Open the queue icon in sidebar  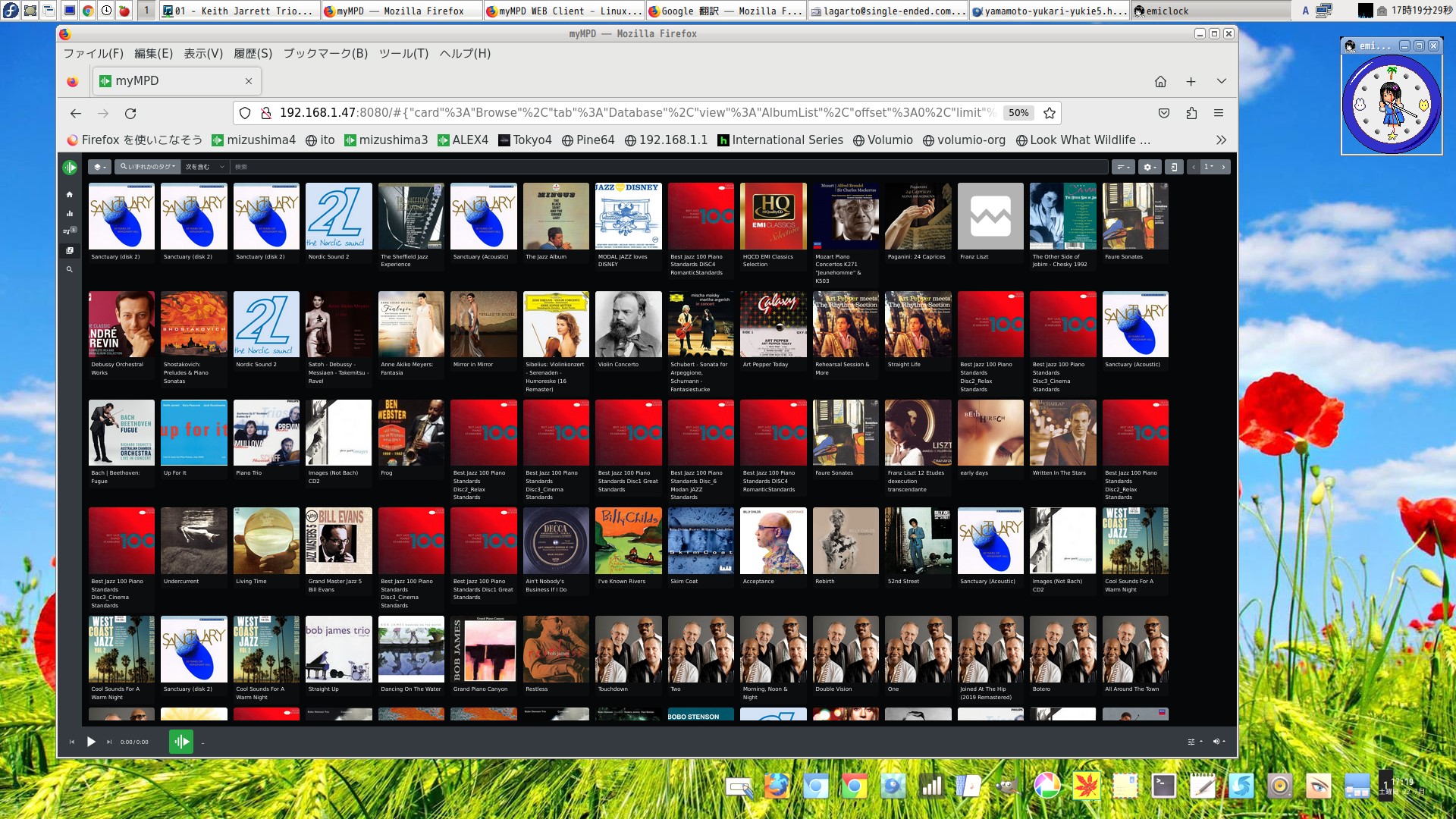pyautogui.click(x=68, y=231)
